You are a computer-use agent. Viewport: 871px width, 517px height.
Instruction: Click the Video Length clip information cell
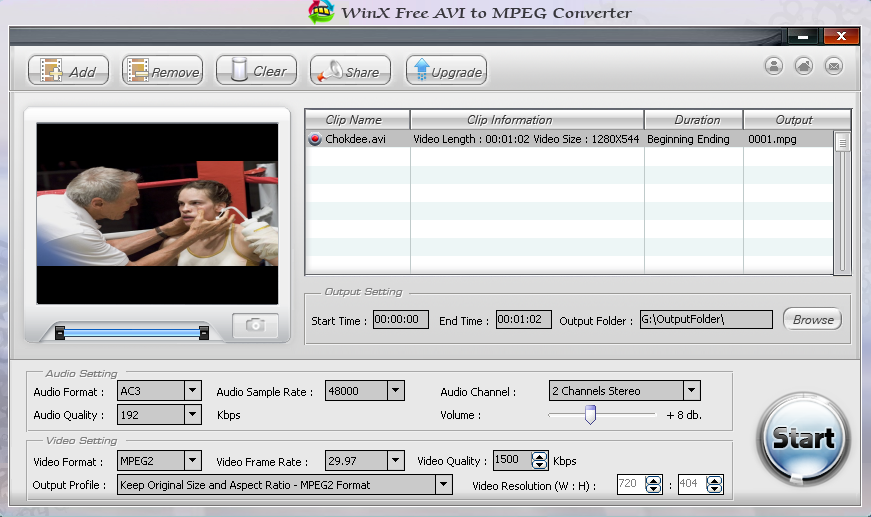tap(526, 139)
